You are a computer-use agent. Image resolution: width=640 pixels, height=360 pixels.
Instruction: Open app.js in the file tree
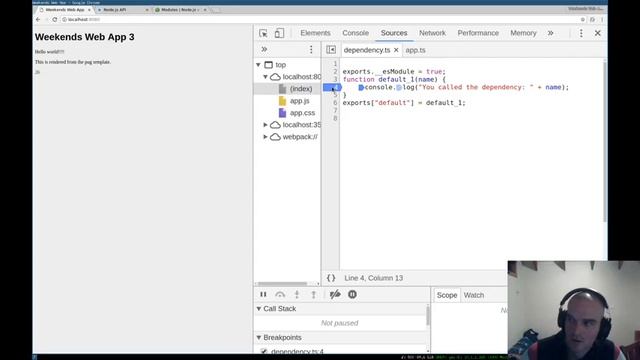point(299,101)
